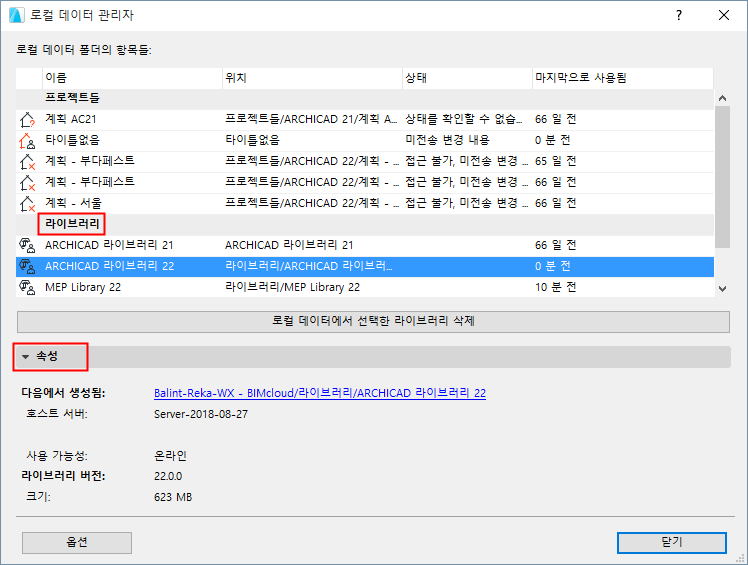Sort list by 상태 column header
The image size is (748, 565).
(x=468, y=78)
